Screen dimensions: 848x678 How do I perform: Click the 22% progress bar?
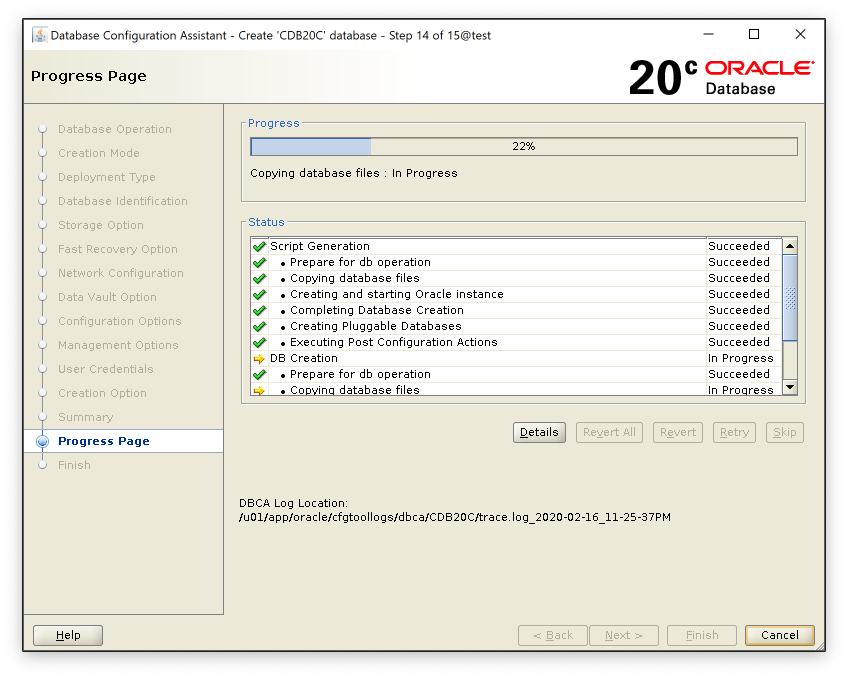523,146
